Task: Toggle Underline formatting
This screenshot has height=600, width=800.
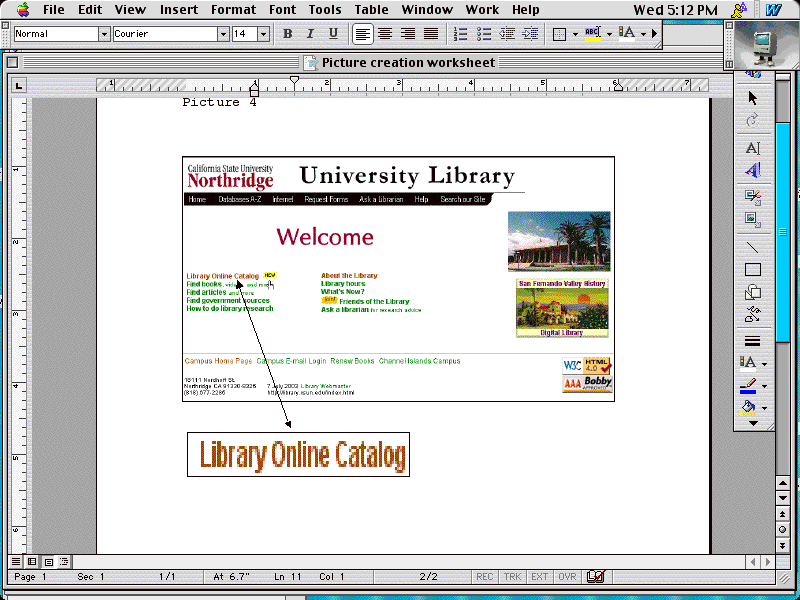Action: tap(333, 34)
